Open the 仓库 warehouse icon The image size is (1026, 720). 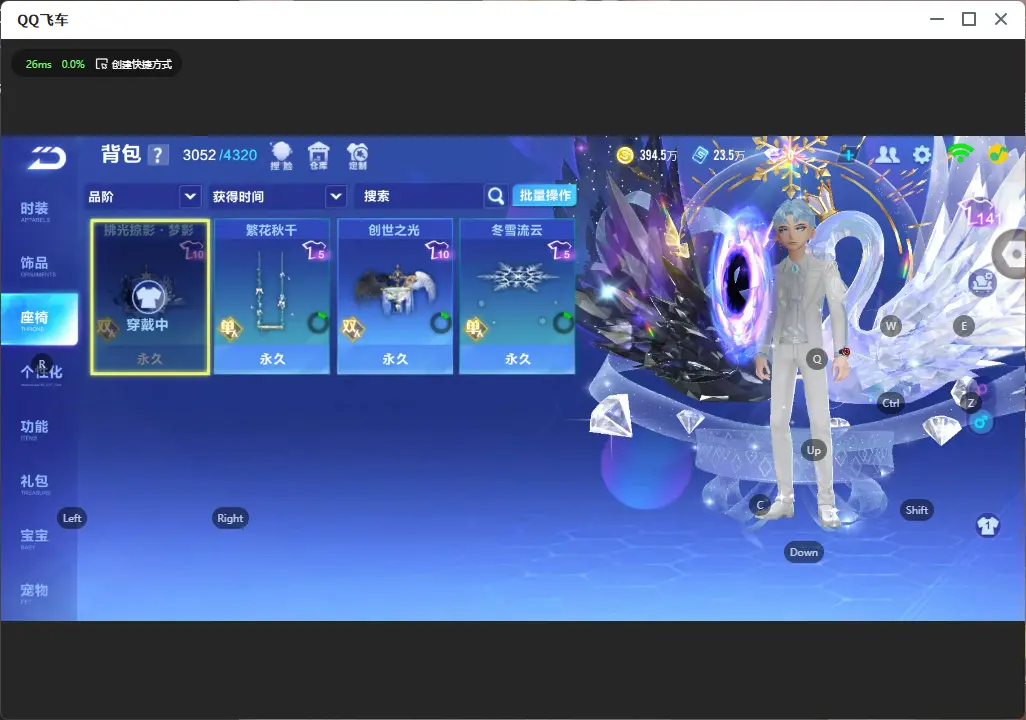click(319, 156)
